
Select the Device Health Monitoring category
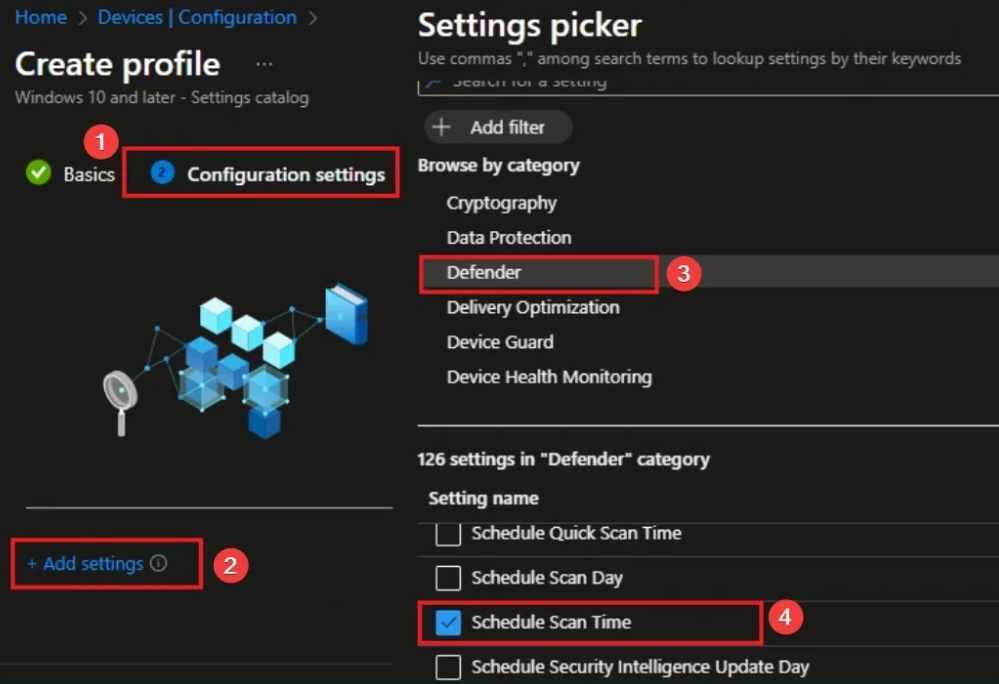(x=549, y=377)
